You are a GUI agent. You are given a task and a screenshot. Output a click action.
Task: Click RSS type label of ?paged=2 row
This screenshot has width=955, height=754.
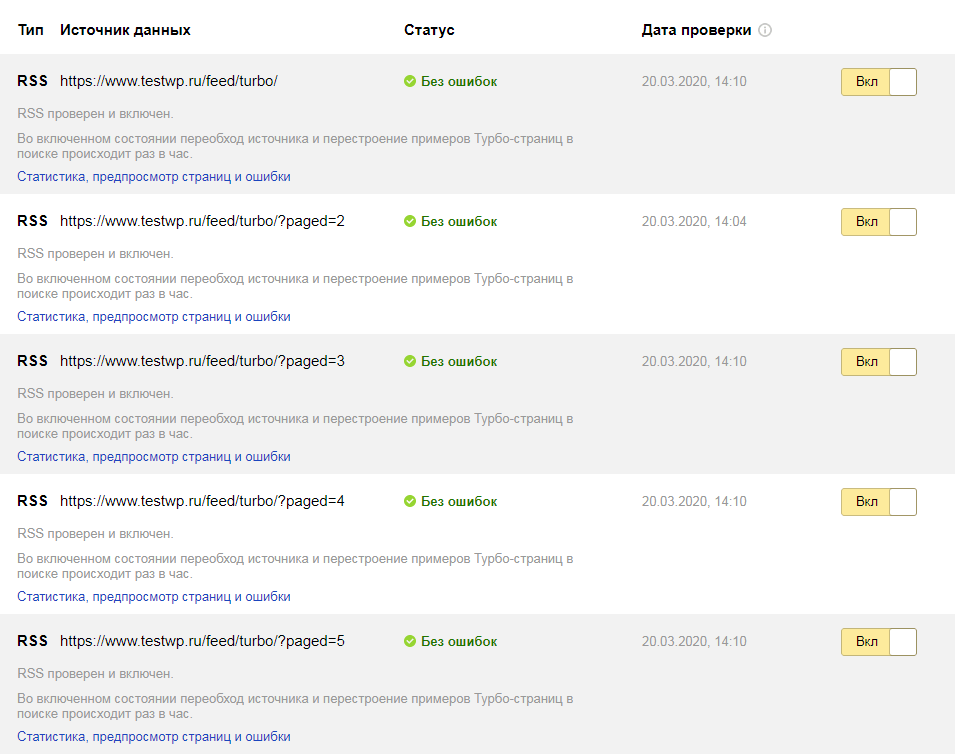(32, 221)
